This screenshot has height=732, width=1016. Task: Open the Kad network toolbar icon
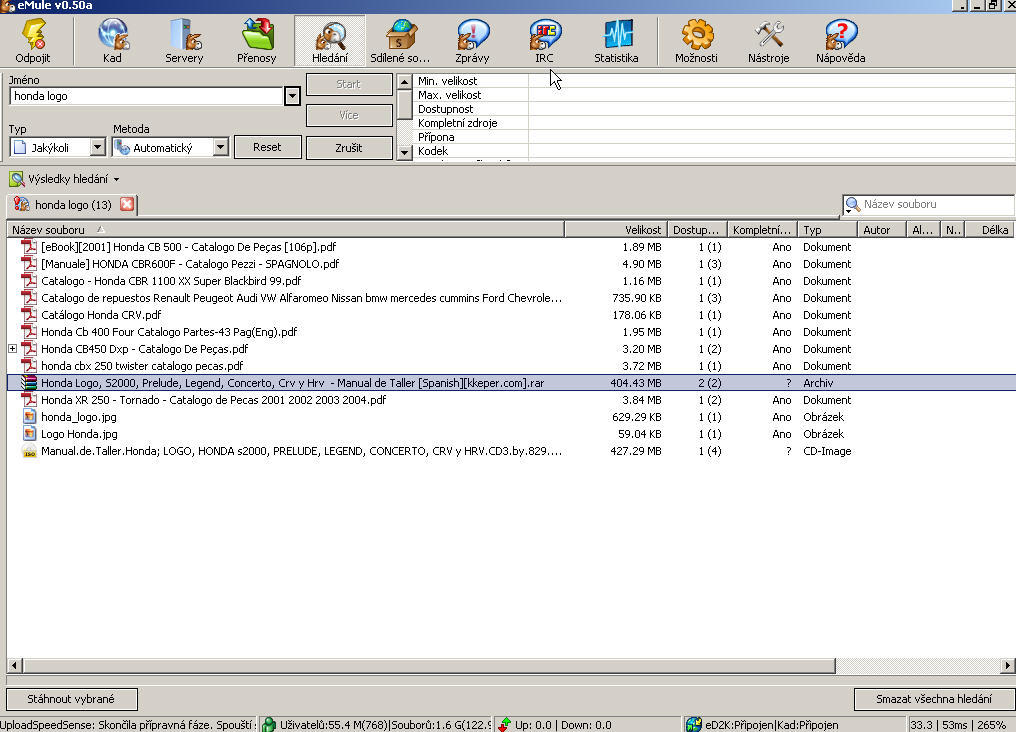pyautogui.click(x=112, y=41)
